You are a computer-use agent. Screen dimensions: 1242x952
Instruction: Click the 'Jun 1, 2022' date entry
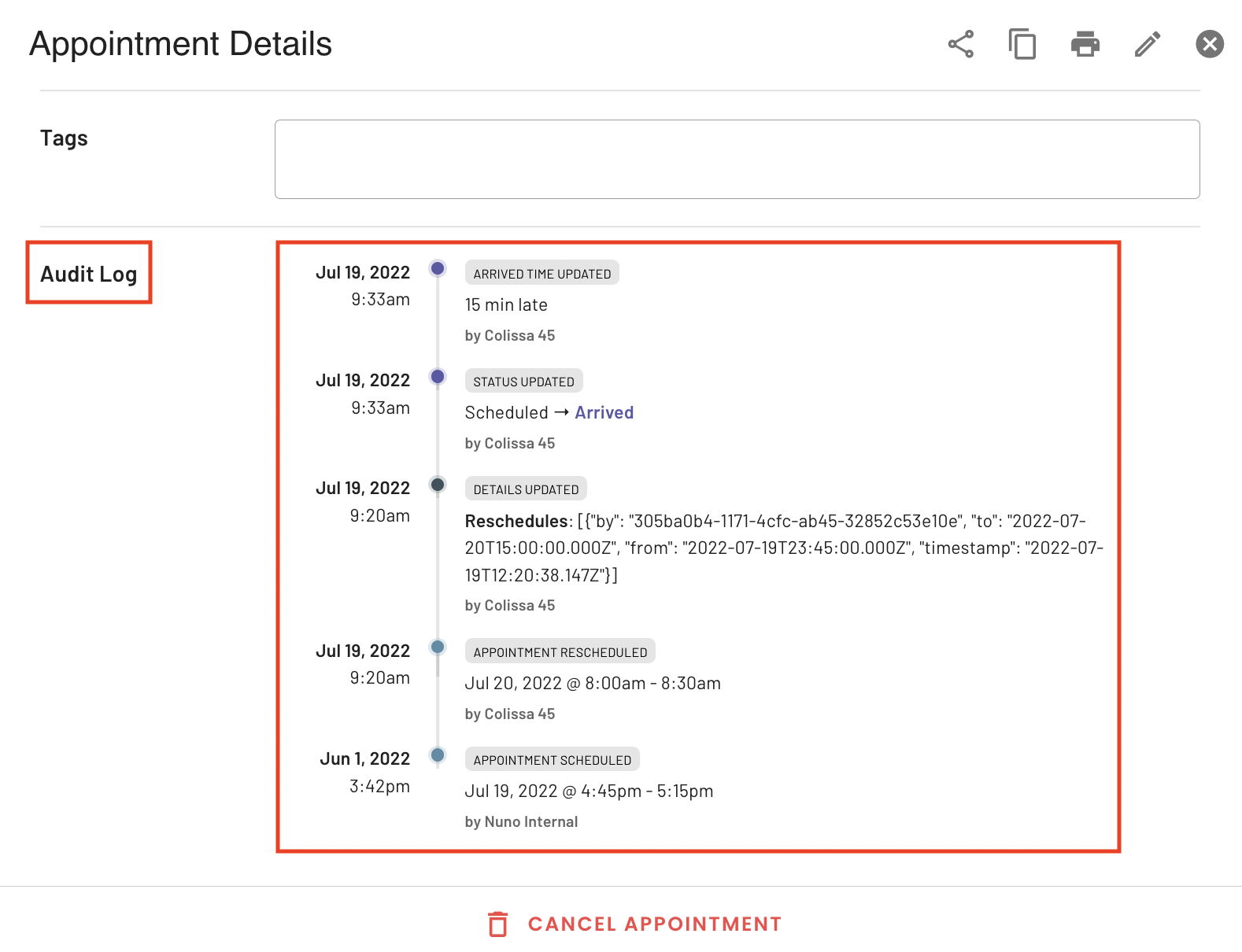tap(364, 758)
